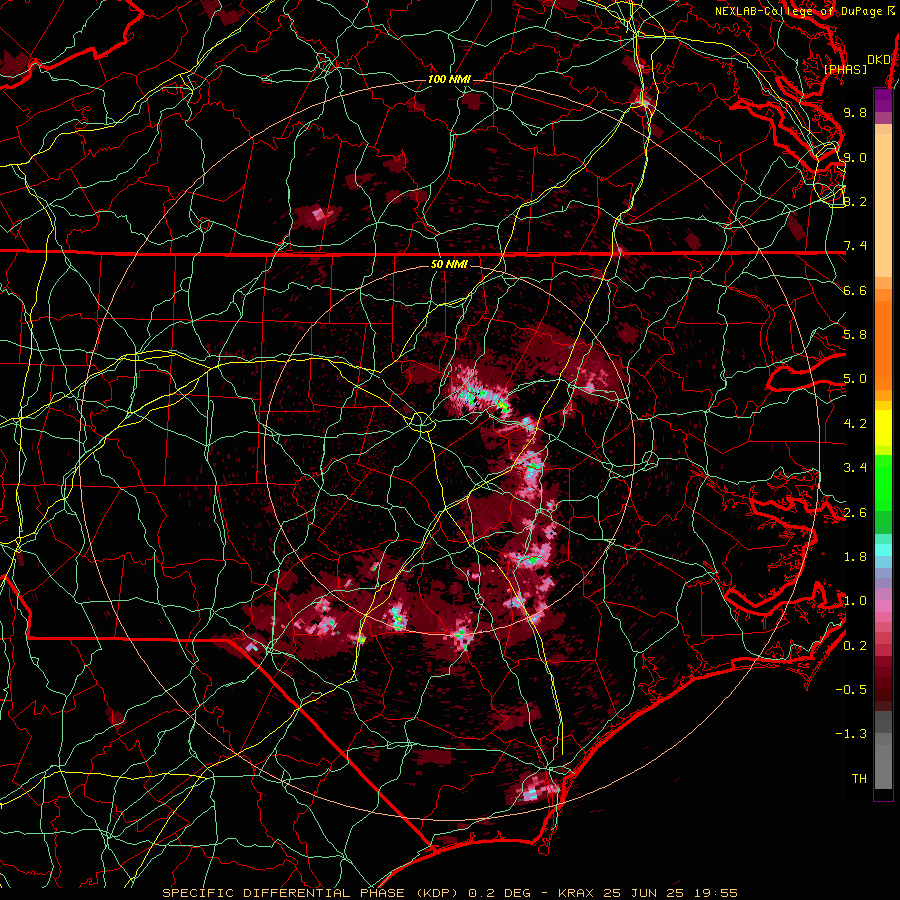Click the 19:55 timestamp in the footer
The height and width of the screenshot is (900, 900).
[717, 893]
